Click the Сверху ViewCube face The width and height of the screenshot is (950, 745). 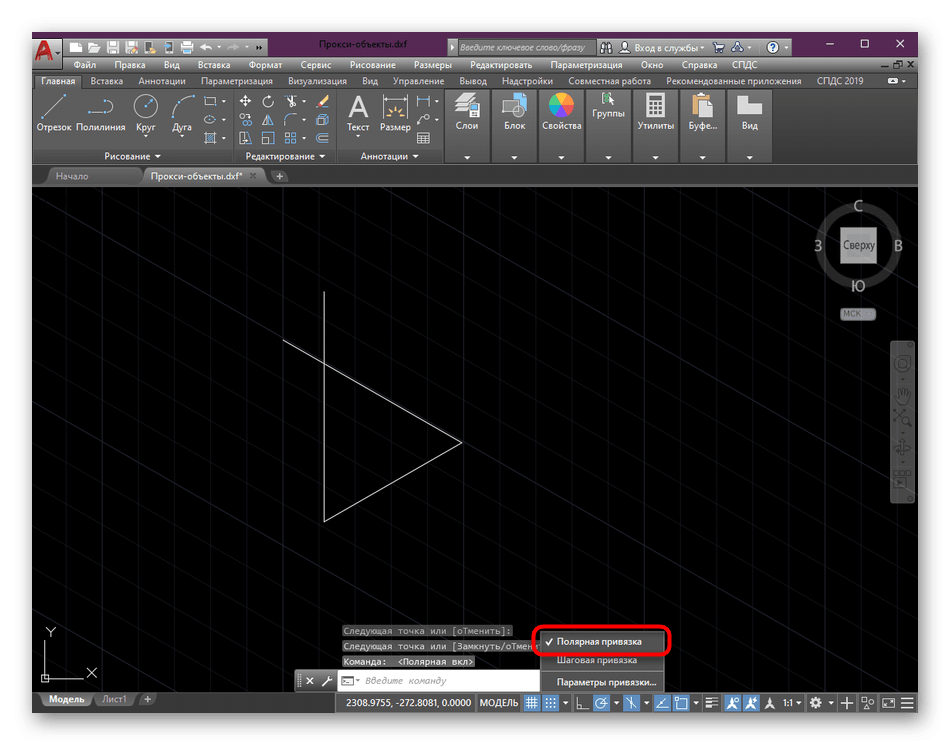[x=859, y=245]
